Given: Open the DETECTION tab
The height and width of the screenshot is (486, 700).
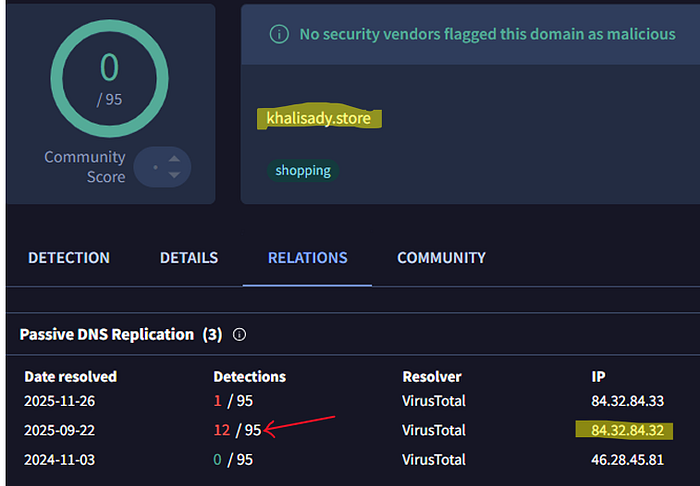Looking at the screenshot, I should pos(69,258).
